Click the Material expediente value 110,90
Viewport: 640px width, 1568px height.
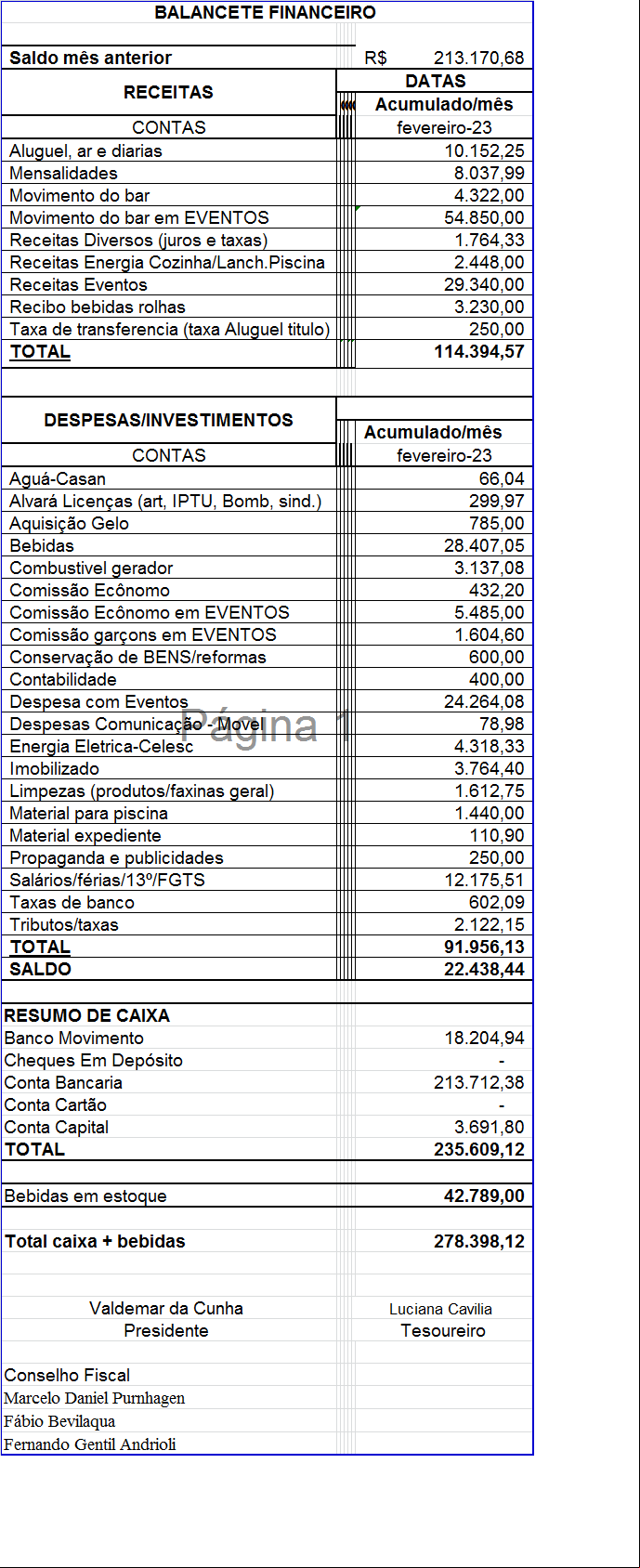click(496, 835)
